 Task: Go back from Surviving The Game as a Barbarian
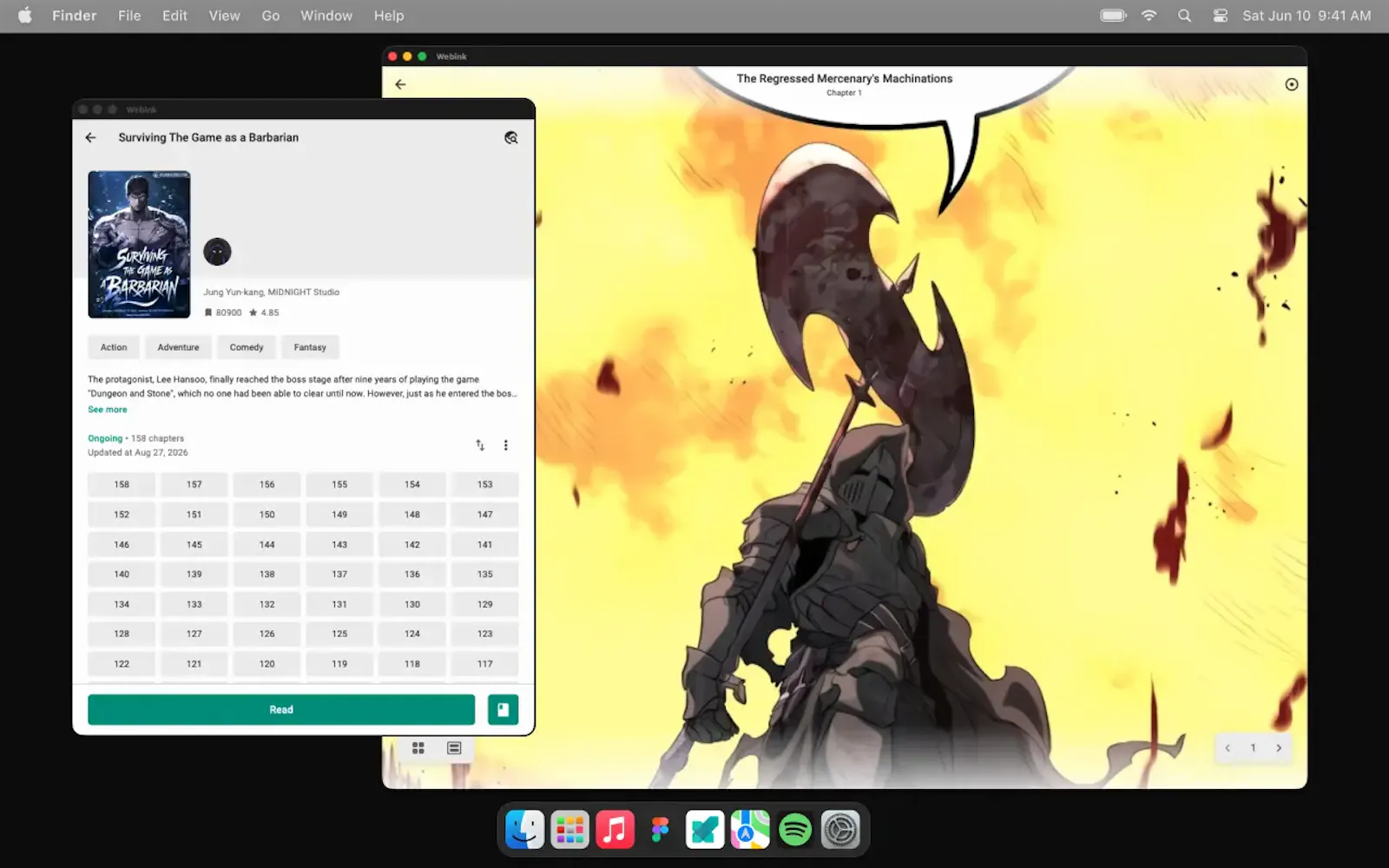(91, 137)
